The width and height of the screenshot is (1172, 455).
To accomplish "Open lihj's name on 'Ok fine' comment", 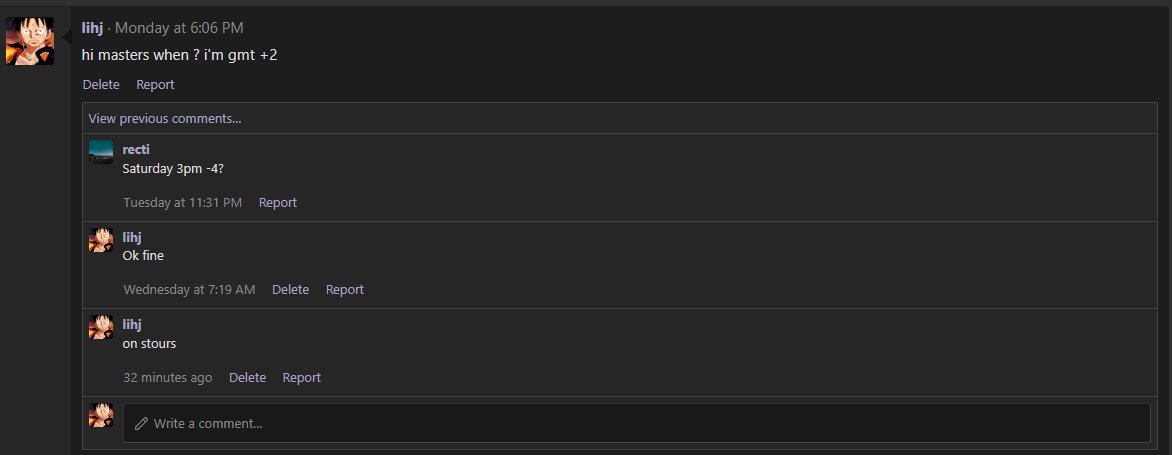I will pyautogui.click(x=132, y=237).
